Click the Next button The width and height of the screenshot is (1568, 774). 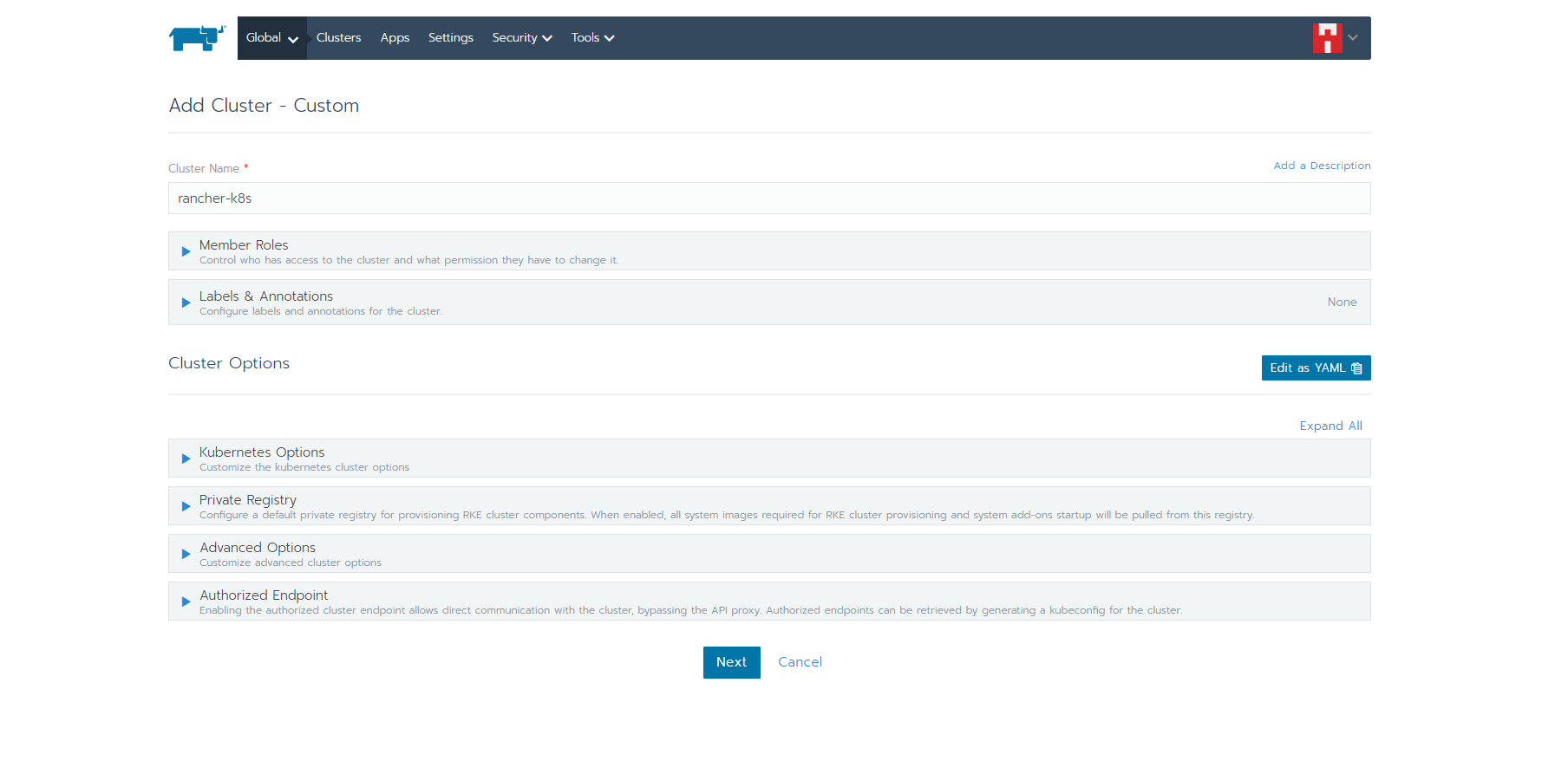(x=732, y=662)
